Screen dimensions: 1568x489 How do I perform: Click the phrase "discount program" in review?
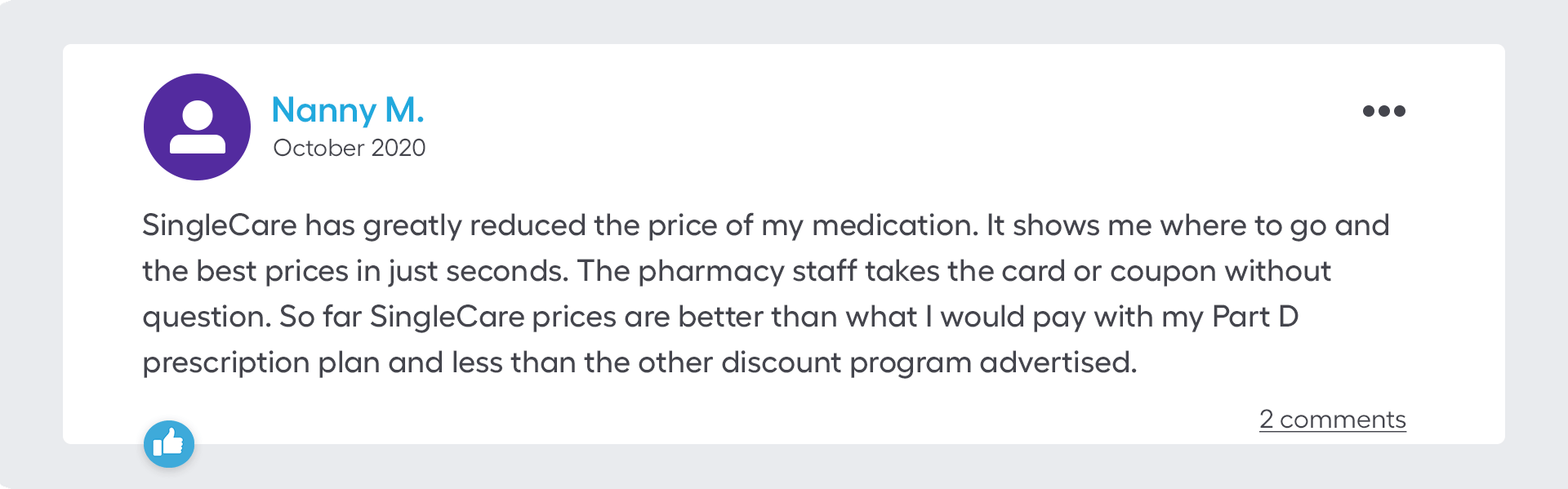(x=846, y=362)
